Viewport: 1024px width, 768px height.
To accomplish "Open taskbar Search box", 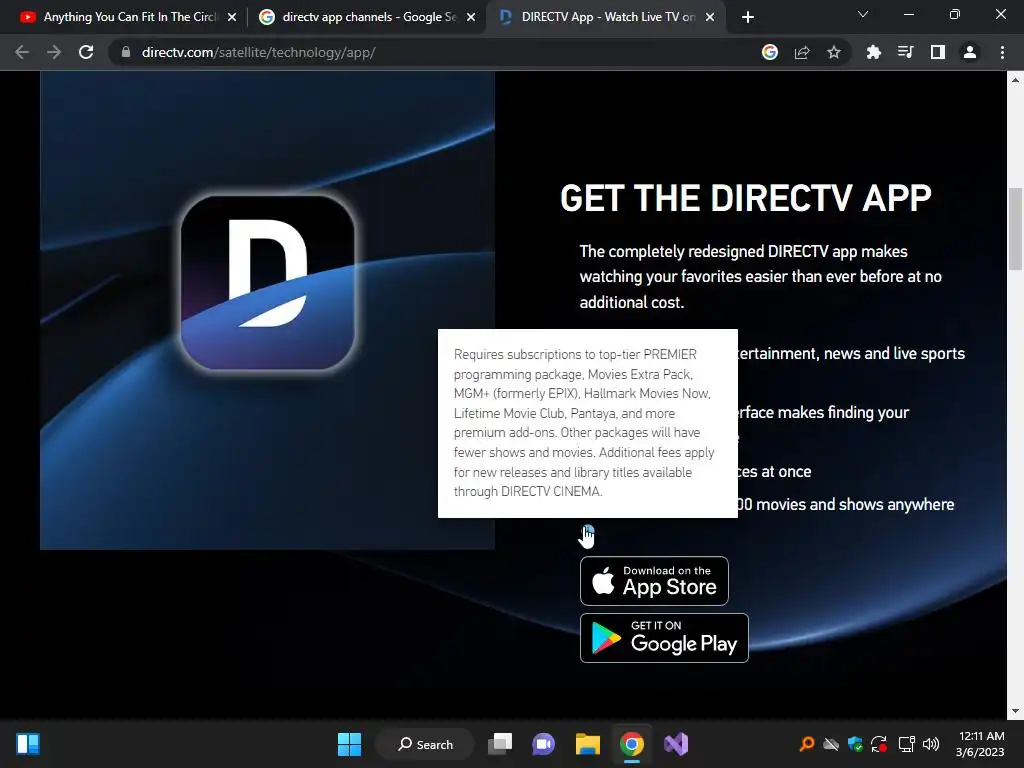I will (425, 744).
